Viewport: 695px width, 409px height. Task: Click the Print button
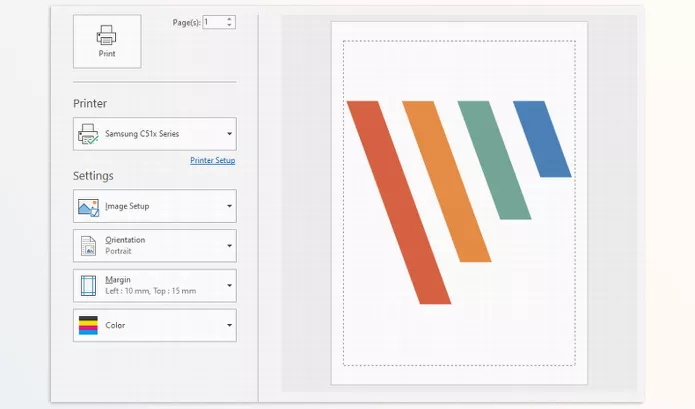[x=107, y=42]
